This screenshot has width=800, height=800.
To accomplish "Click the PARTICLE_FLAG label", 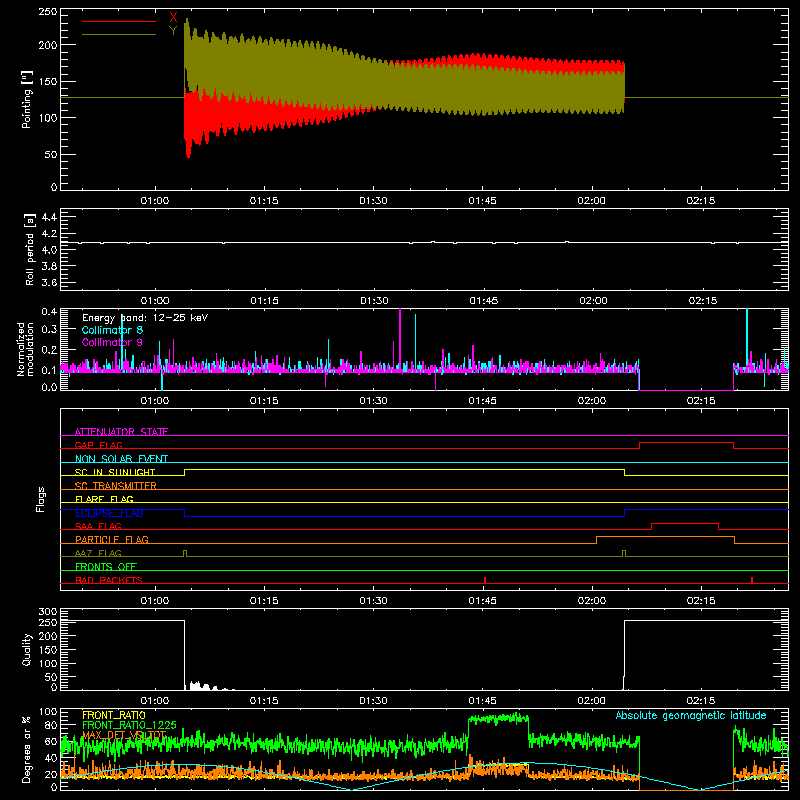I will (x=112, y=539).
